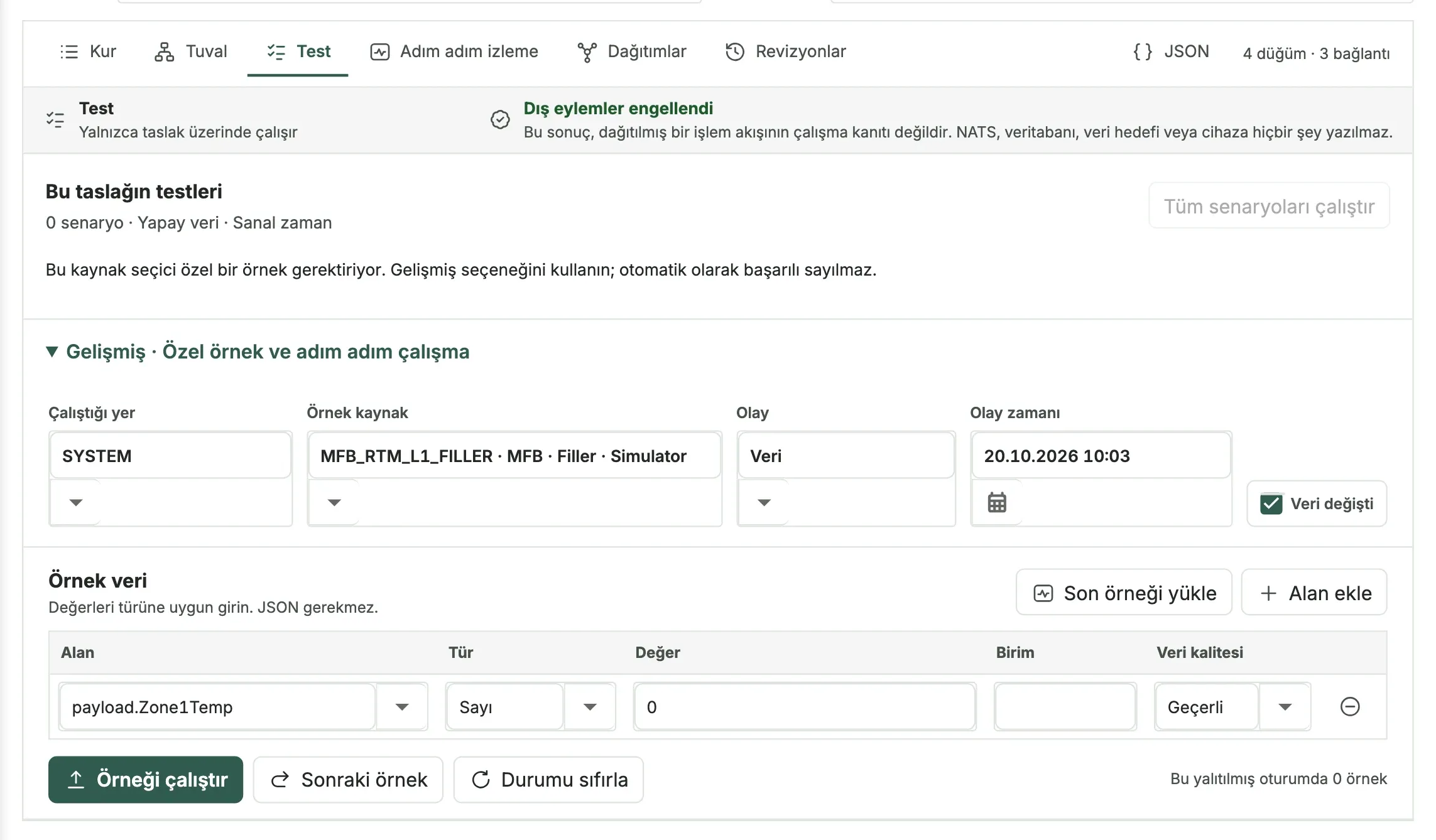Click the Test header checklist icon
This screenshot has height=840, width=1436.
click(x=55, y=119)
